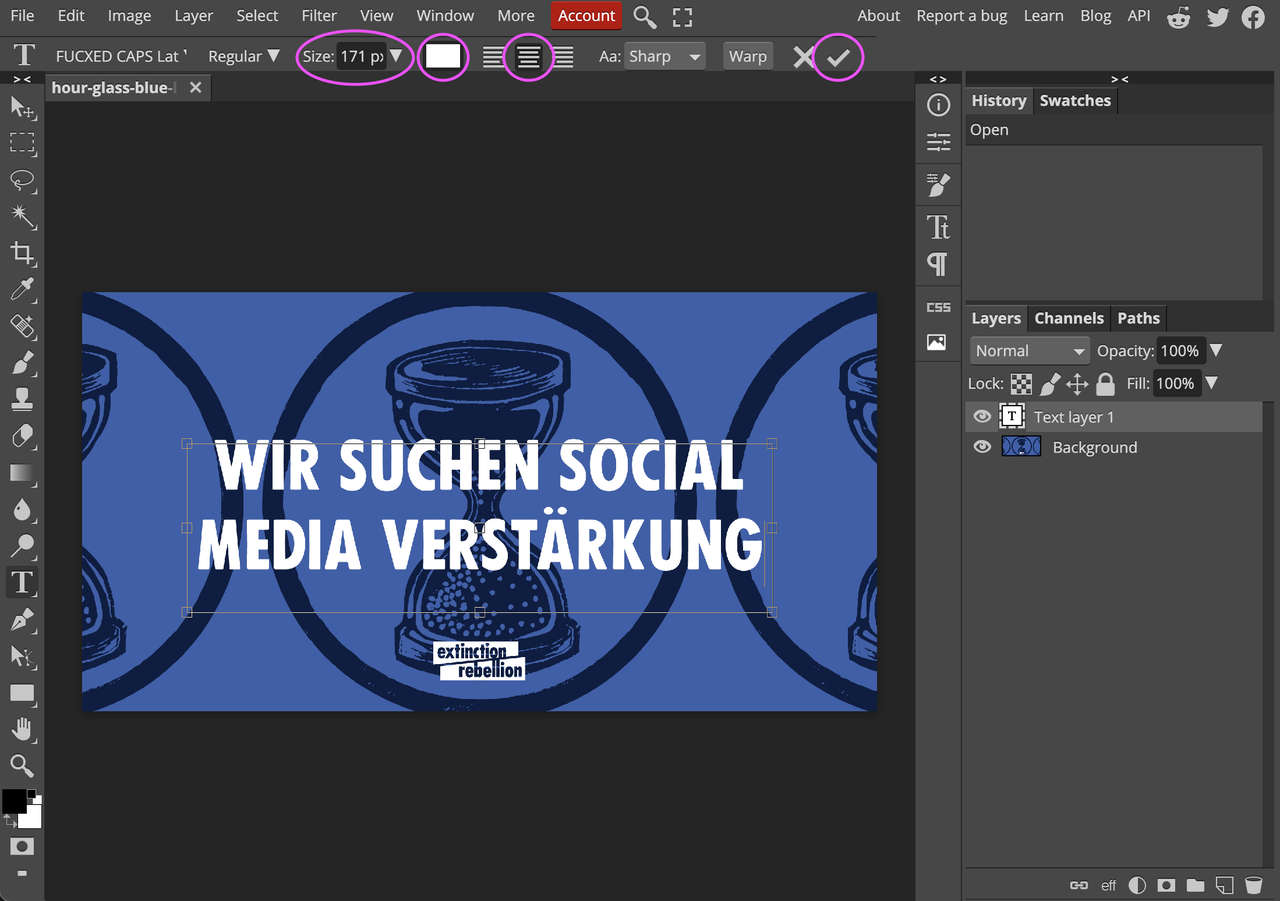The height and width of the screenshot is (901, 1280).
Task: Hide the Text layer 1 visibility eye
Action: [x=982, y=417]
